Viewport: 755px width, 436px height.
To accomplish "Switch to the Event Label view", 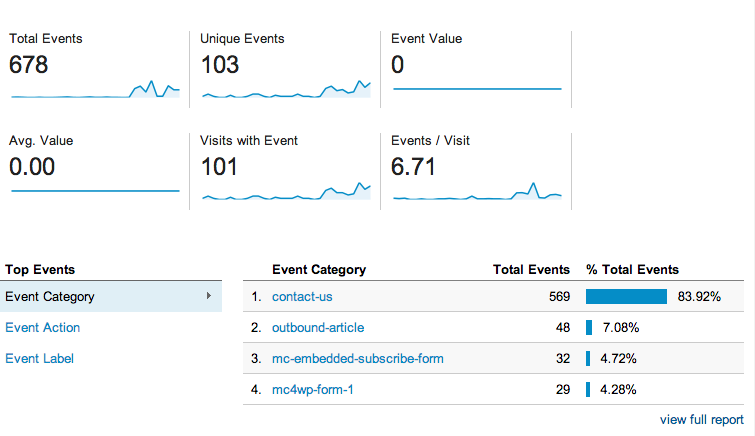I will click(39, 358).
